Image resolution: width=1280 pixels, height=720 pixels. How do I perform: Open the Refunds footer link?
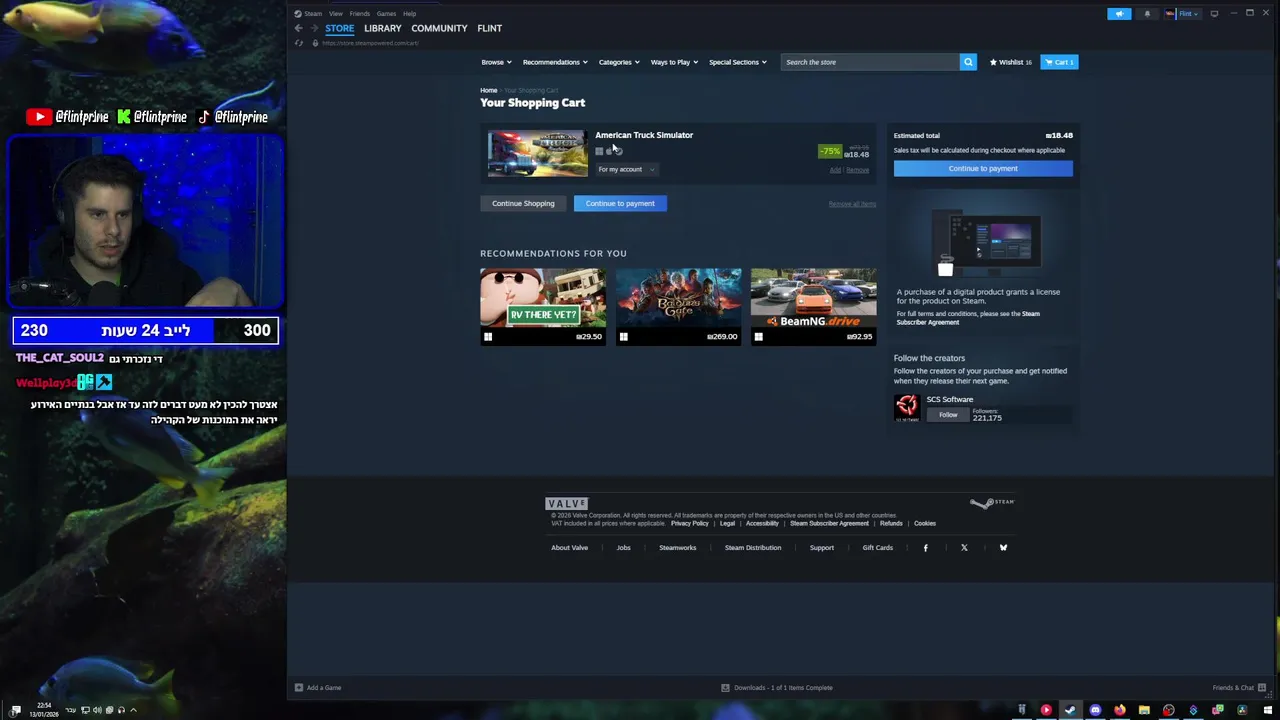coord(891,523)
